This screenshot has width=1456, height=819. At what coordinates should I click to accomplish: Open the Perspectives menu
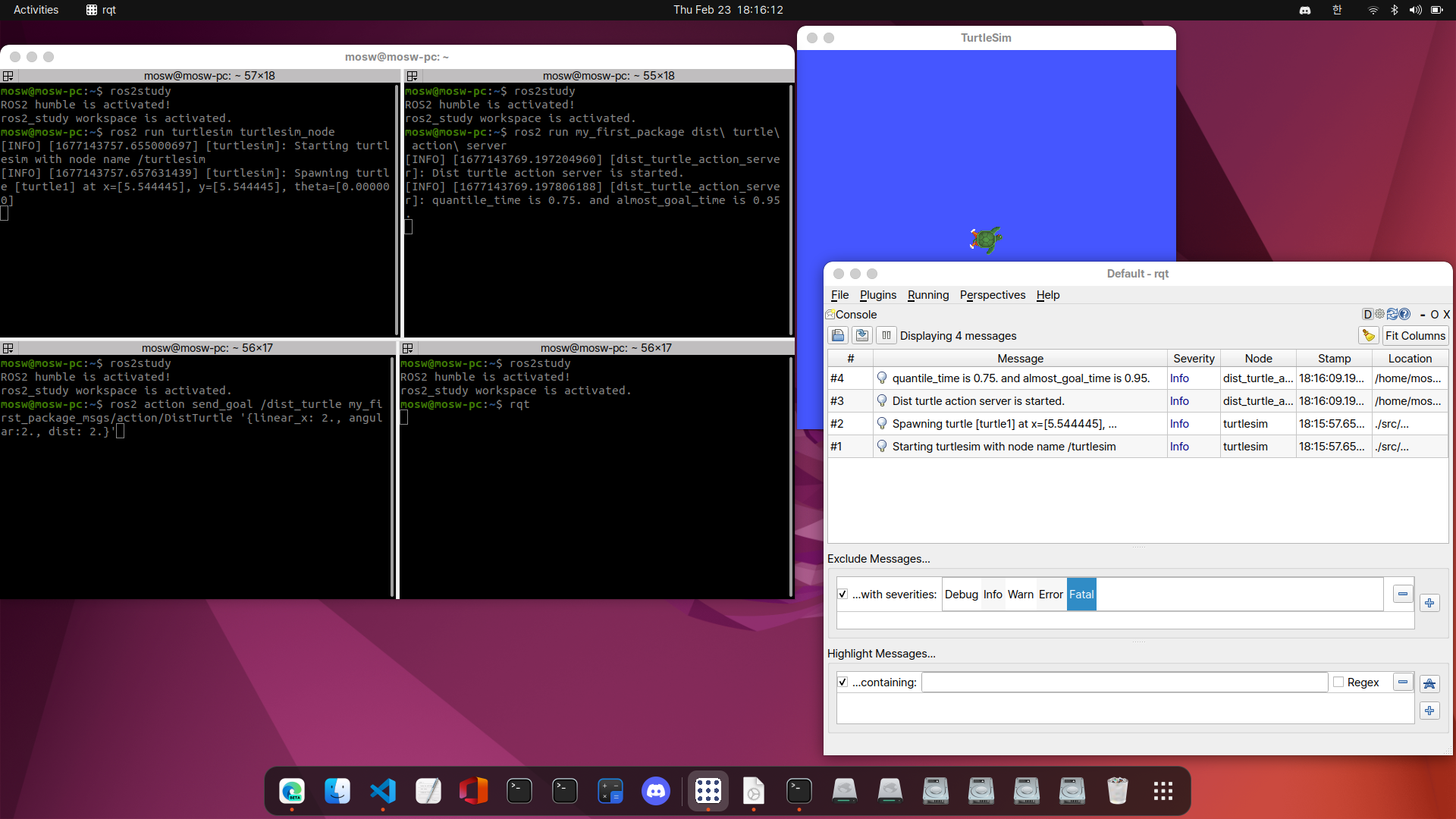pyautogui.click(x=992, y=295)
